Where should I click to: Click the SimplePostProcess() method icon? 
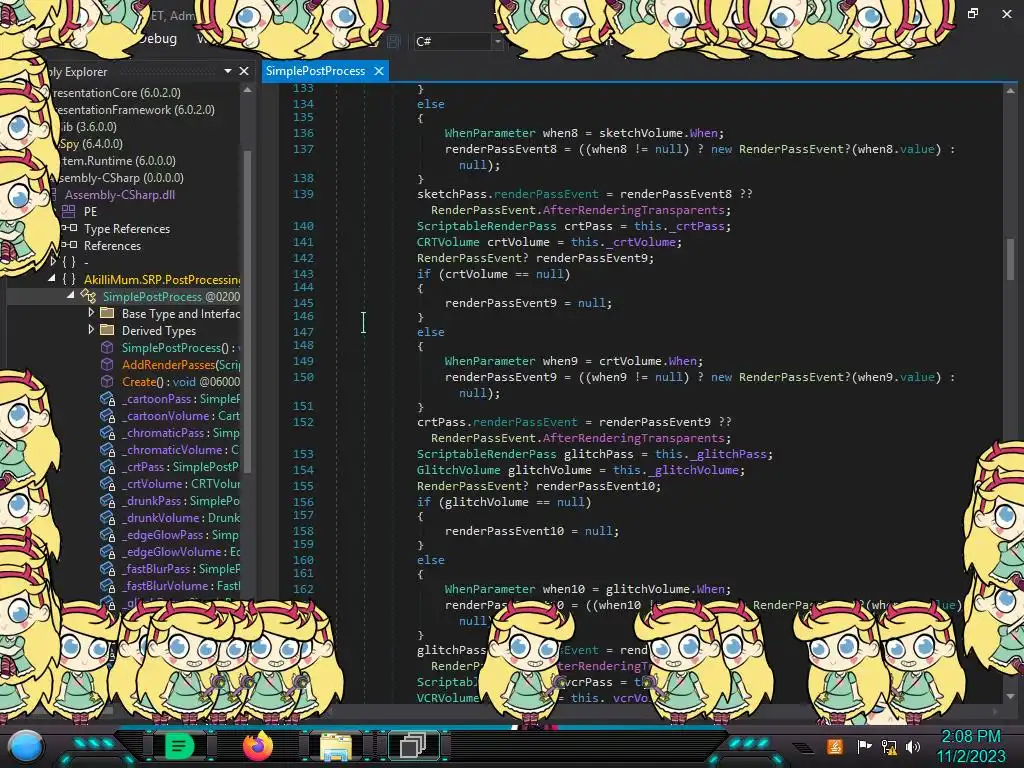click(107, 347)
